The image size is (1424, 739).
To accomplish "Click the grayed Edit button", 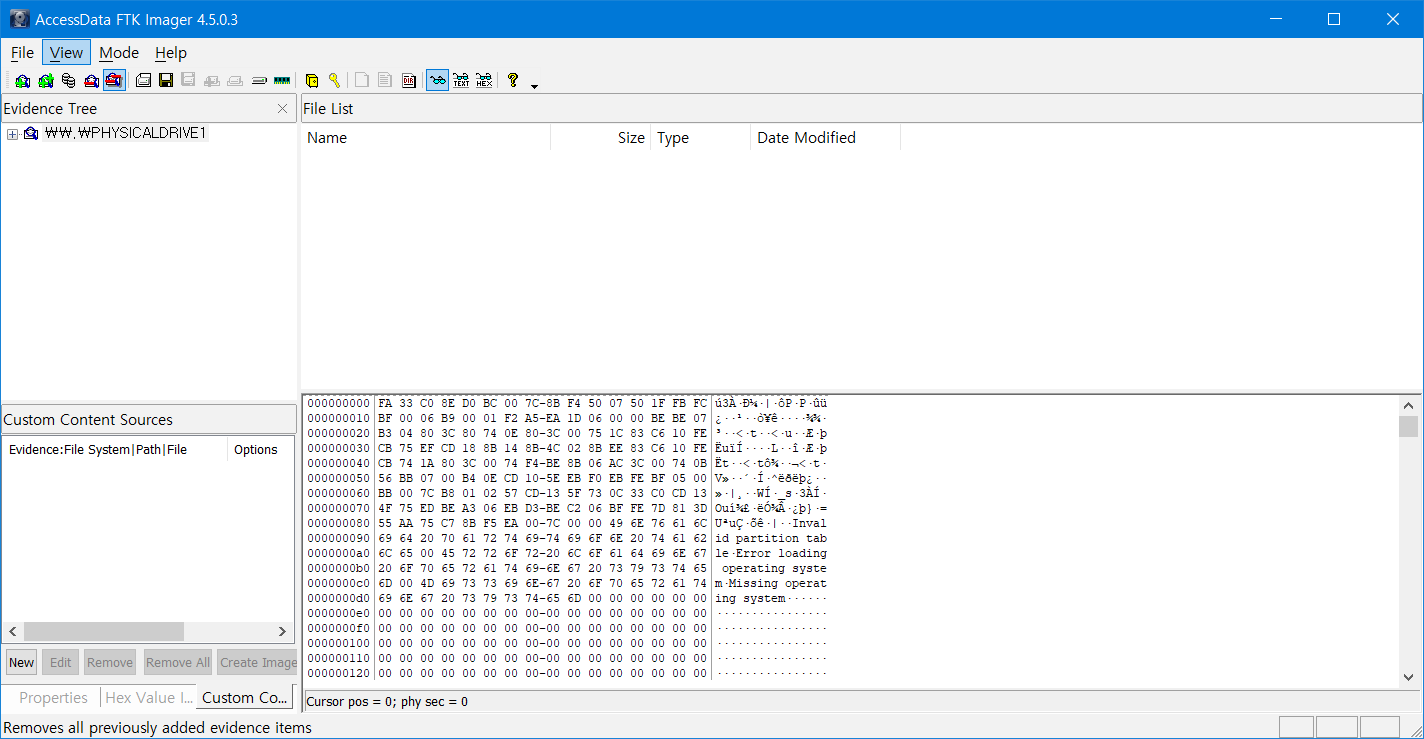I will coord(61,662).
